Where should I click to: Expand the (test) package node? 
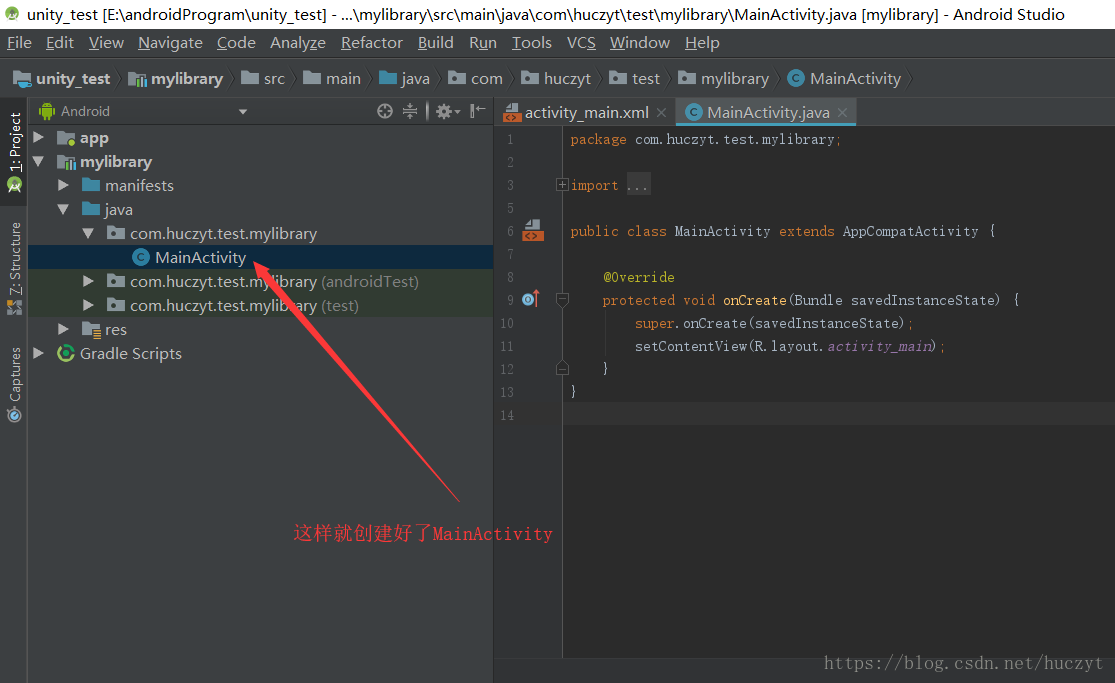[88, 305]
